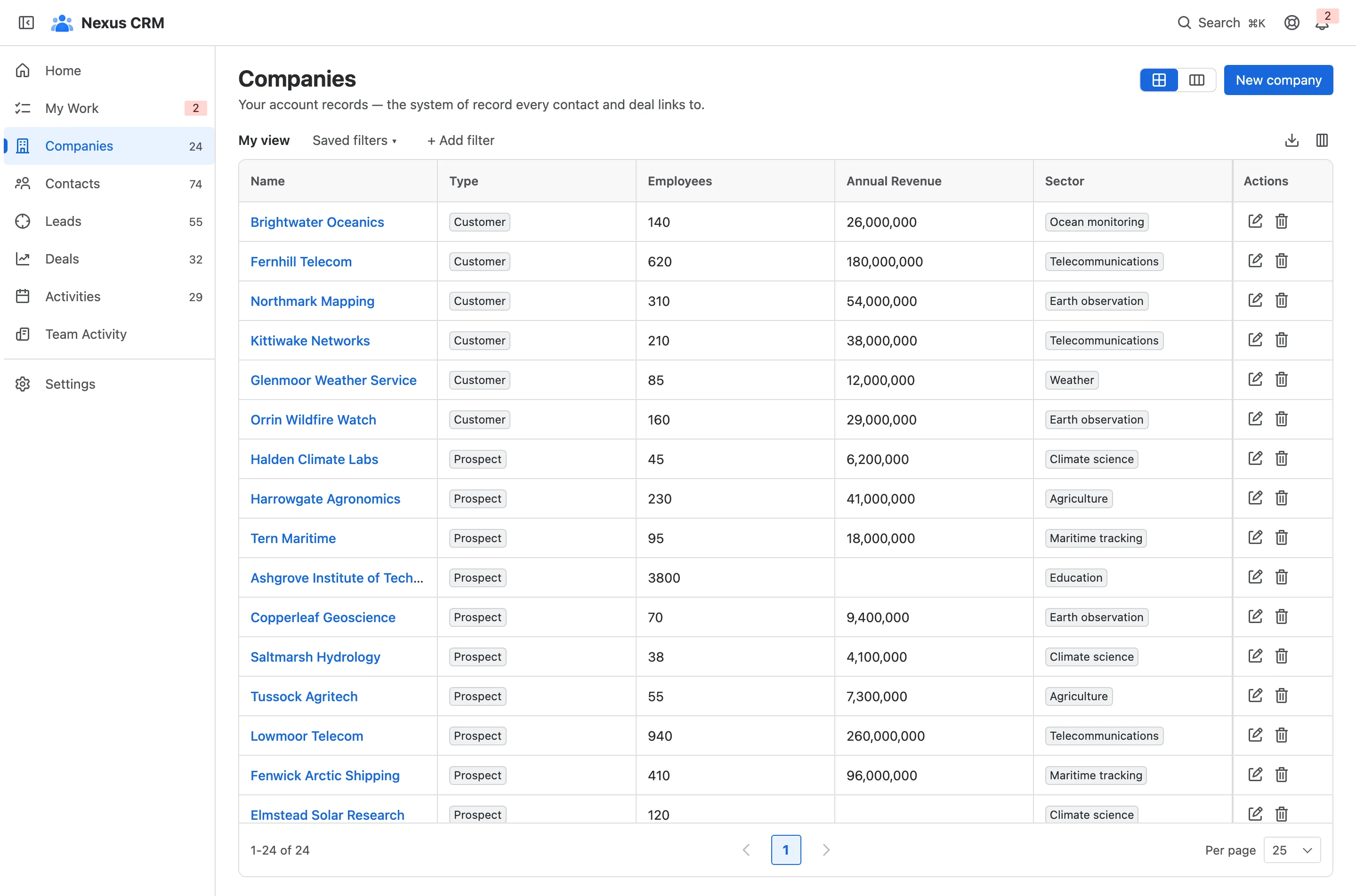
Task: Switch to board columns view toggle
Action: 1196,80
